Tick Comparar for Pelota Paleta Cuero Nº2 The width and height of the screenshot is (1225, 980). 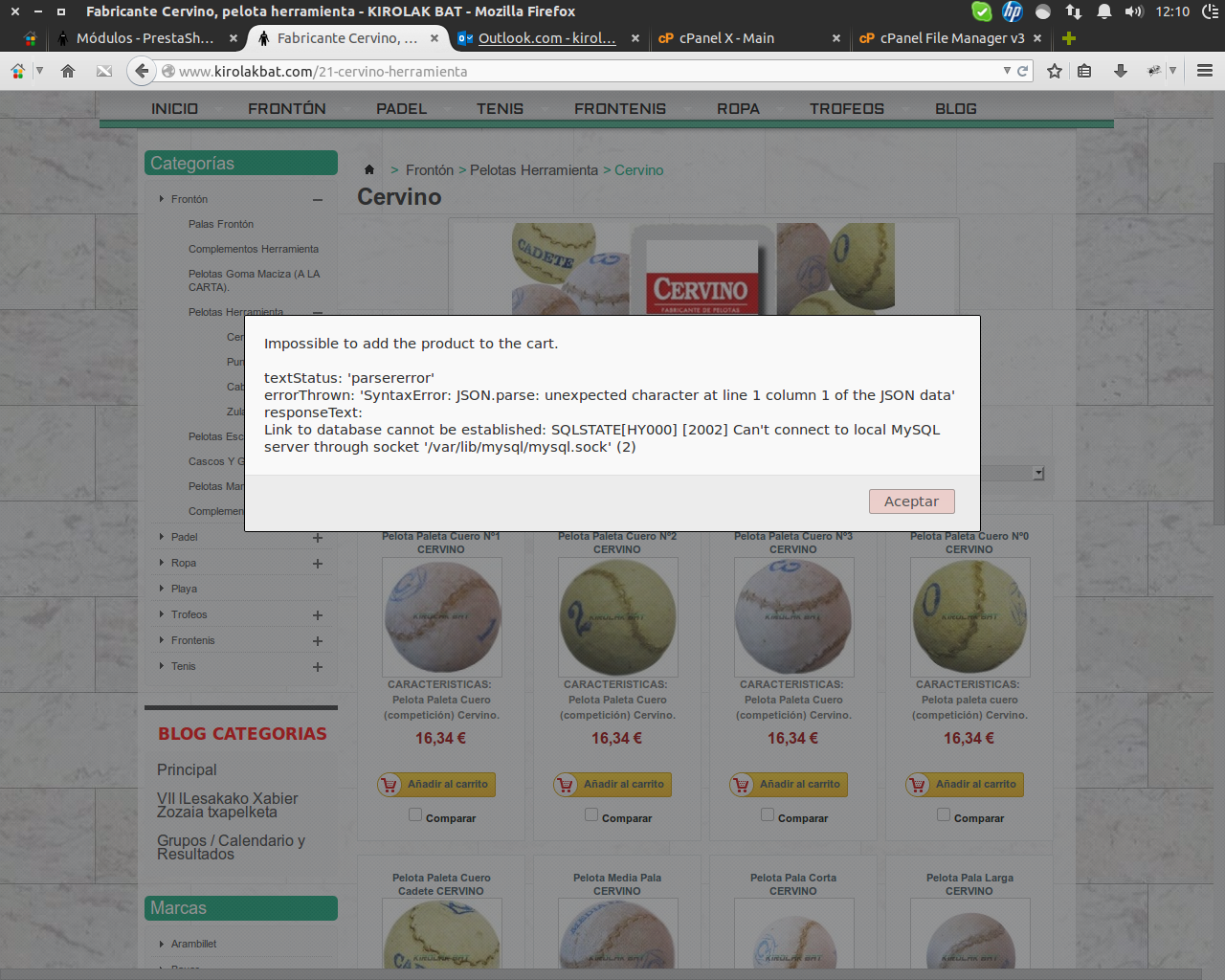[591, 814]
